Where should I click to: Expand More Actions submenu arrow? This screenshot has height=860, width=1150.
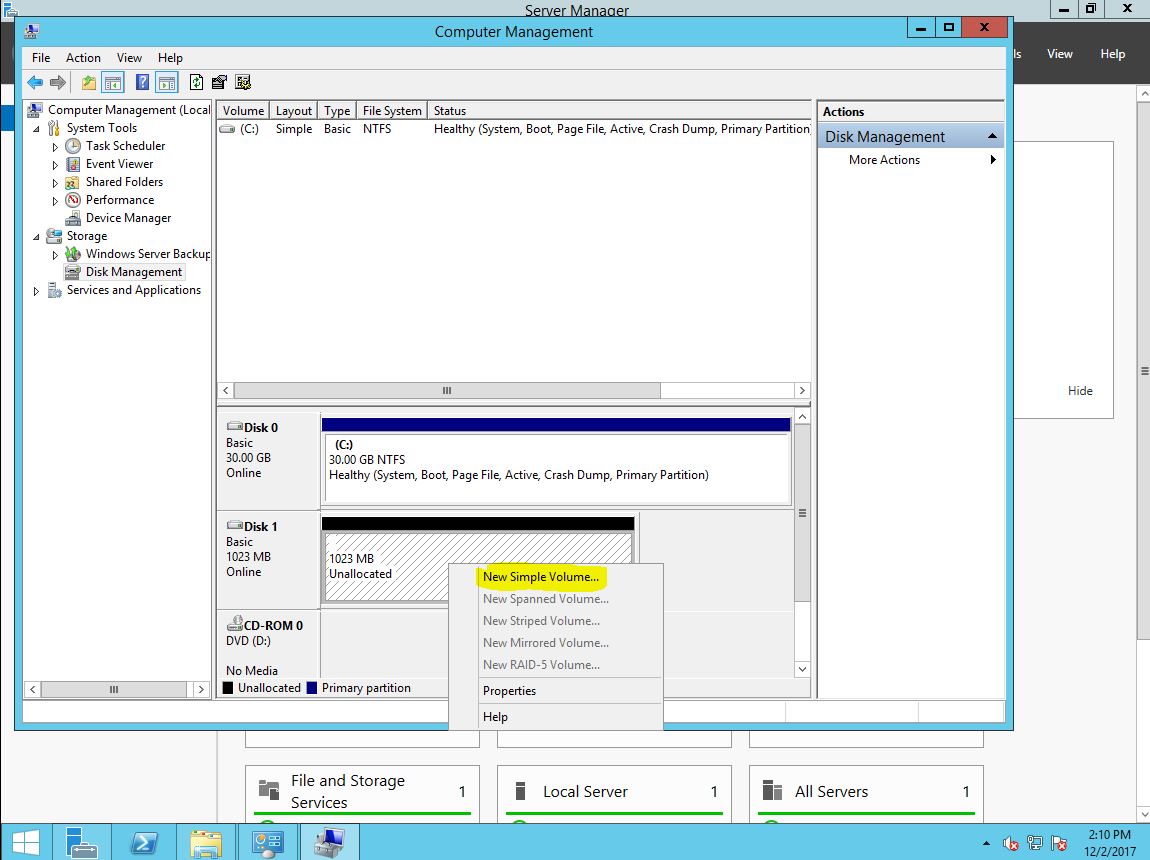(993, 160)
